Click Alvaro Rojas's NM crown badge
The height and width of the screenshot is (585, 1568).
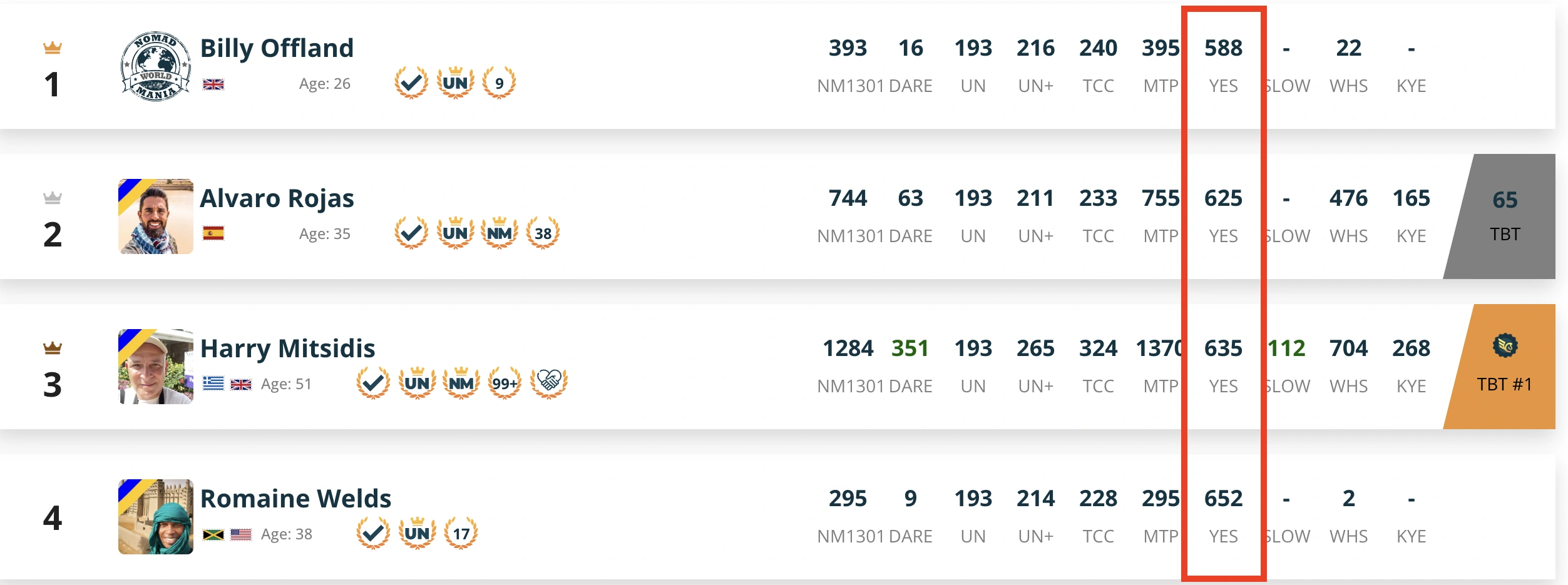click(x=499, y=233)
